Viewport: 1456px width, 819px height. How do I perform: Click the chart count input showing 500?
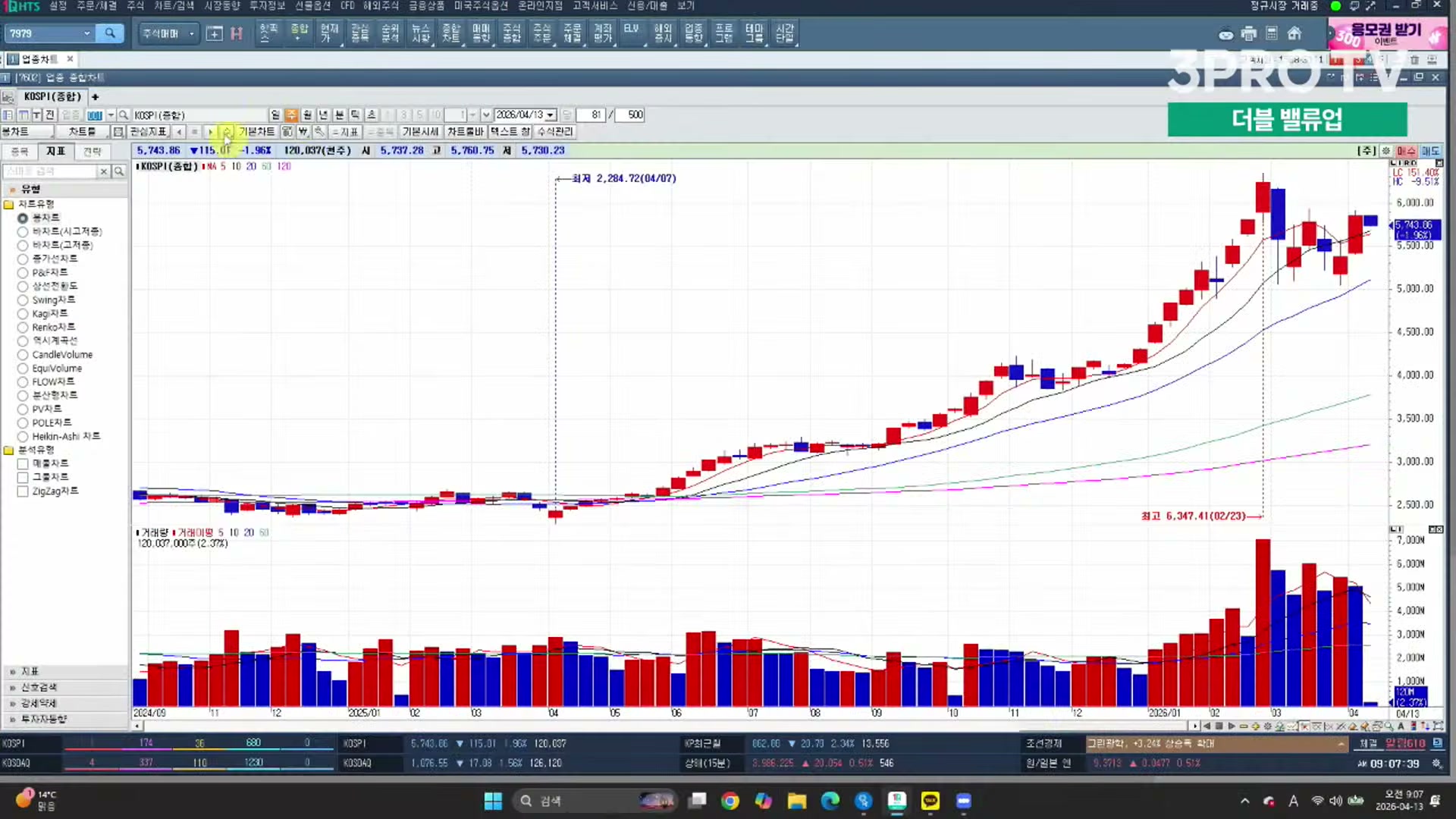coord(630,115)
